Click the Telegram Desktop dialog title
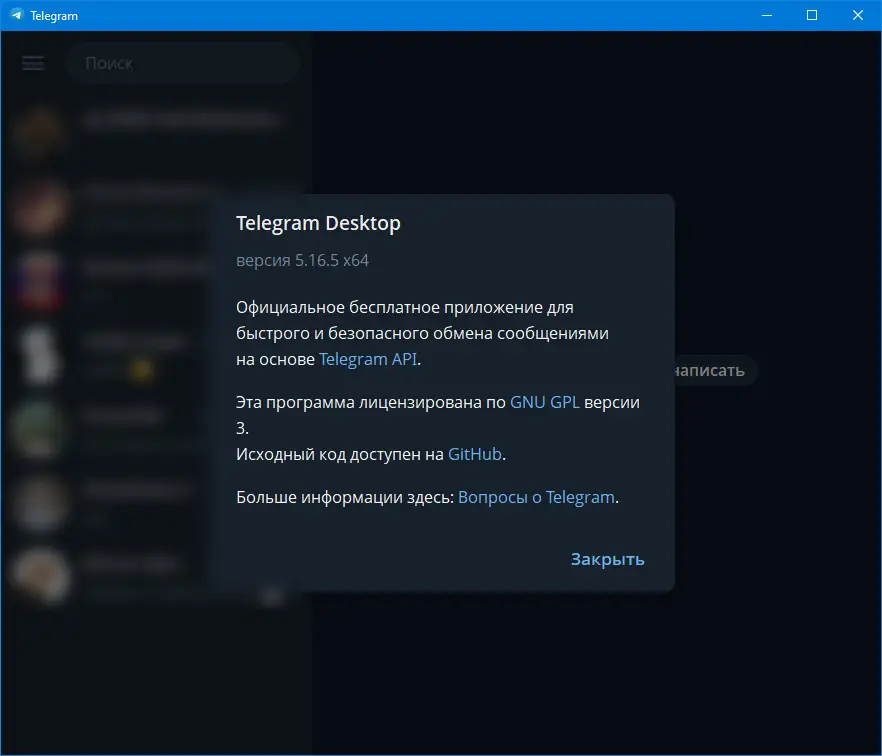The width and height of the screenshot is (882, 756). coord(318,223)
